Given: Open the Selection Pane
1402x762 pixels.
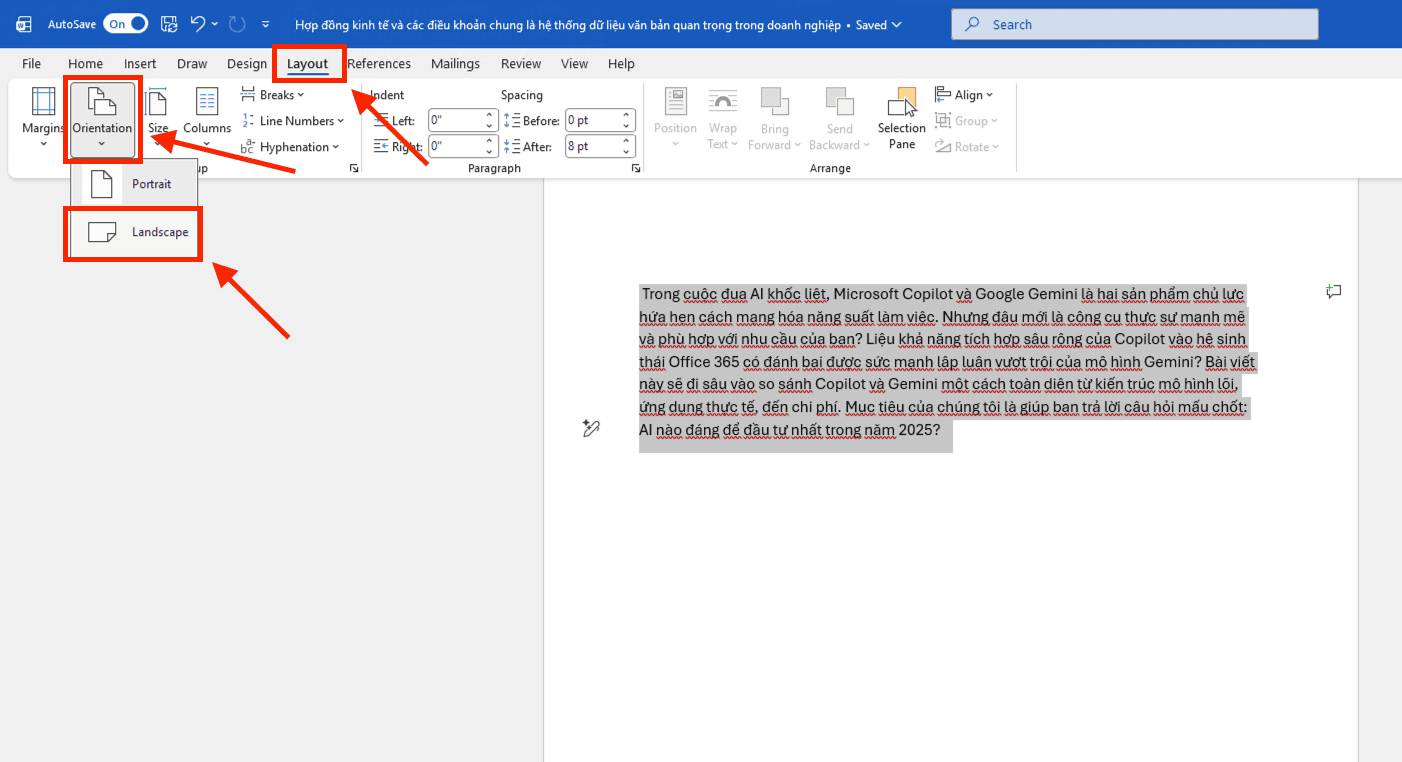Looking at the screenshot, I should [902, 118].
